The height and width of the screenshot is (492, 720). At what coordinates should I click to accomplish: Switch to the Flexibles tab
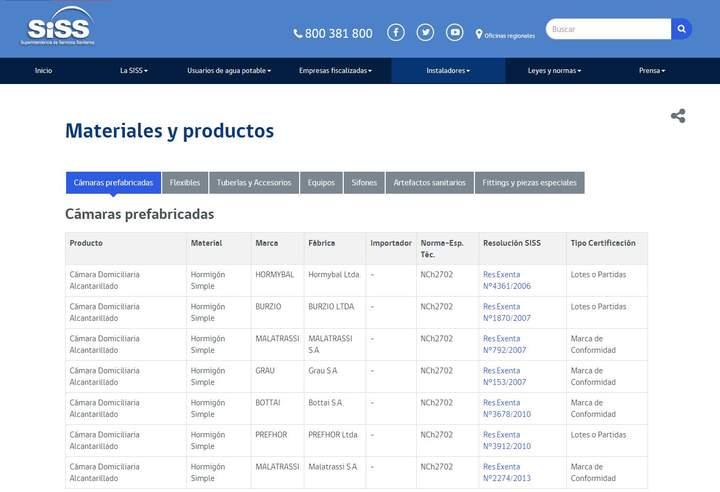(185, 183)
